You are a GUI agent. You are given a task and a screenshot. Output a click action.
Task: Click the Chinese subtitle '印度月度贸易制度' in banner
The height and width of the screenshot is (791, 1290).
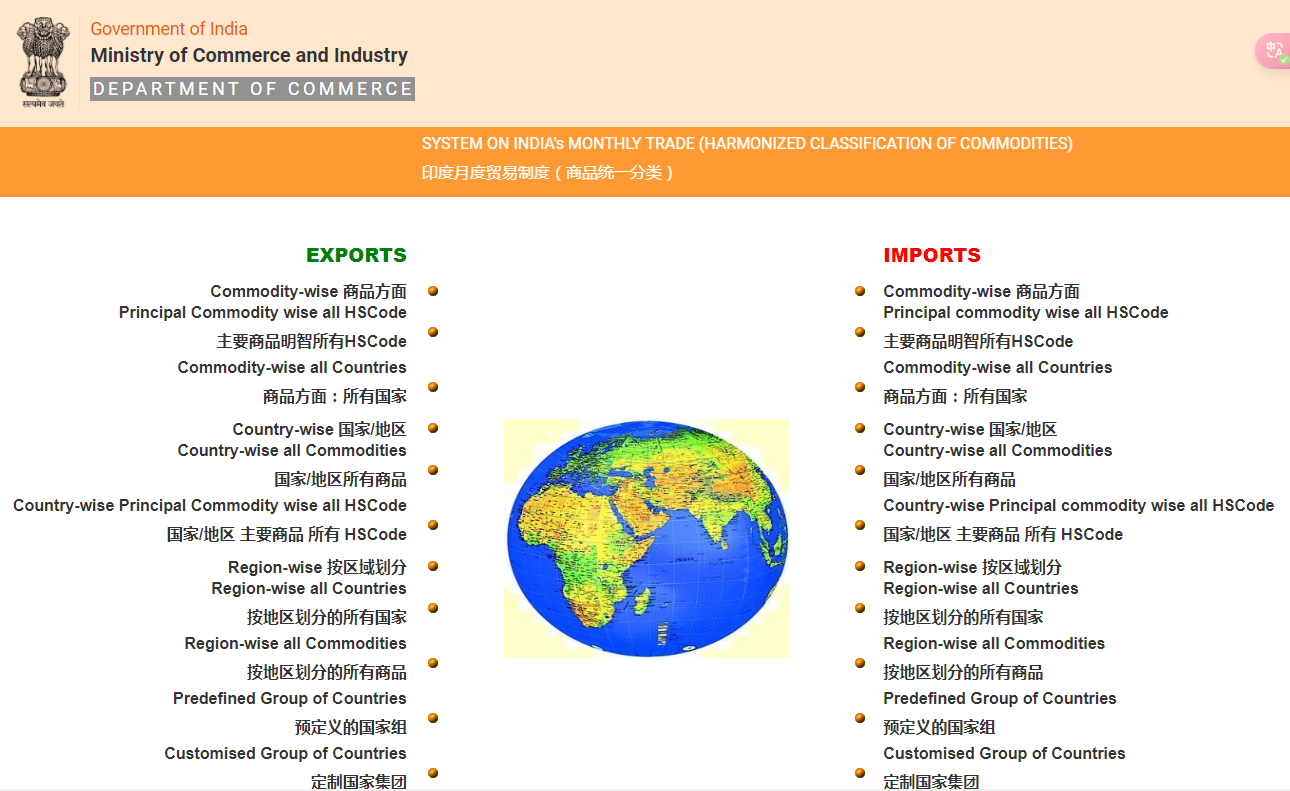(x=548, y=173)
